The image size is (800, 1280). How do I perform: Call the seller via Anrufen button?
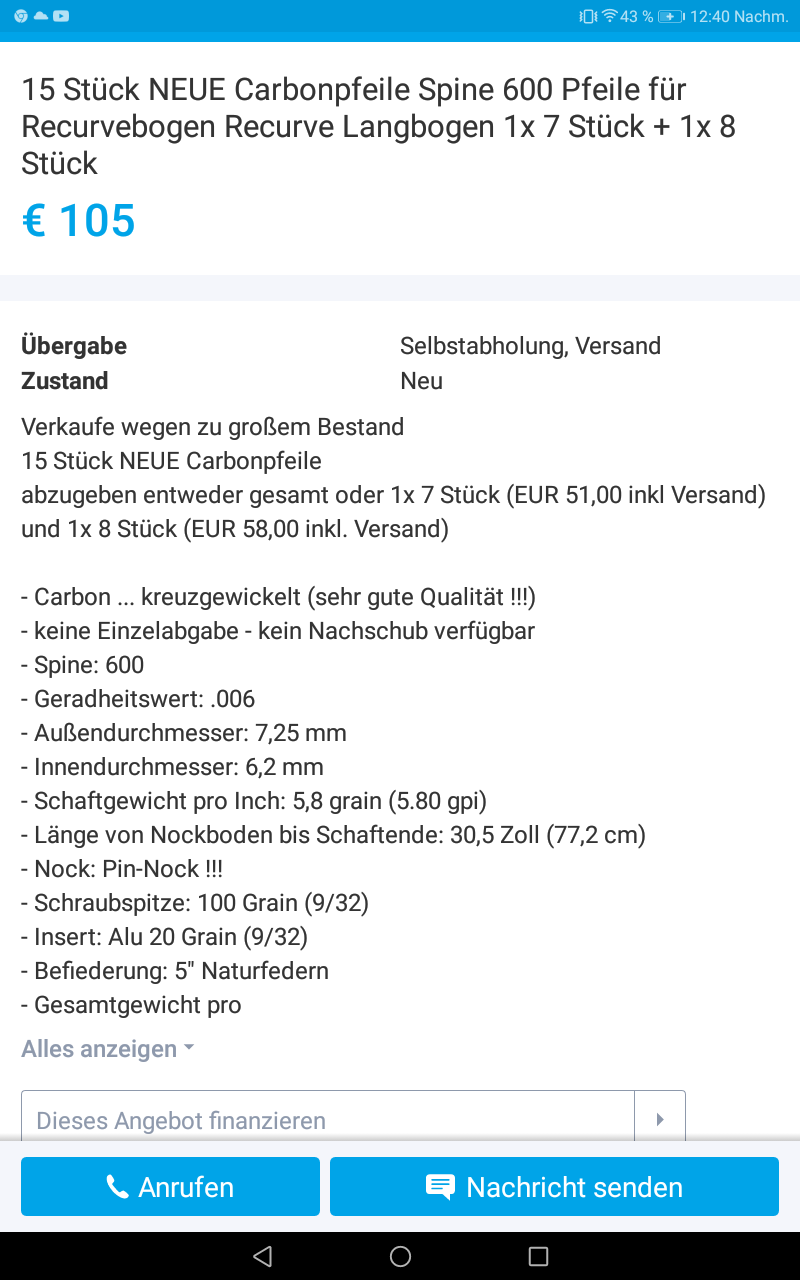[x=170, y=1187]
